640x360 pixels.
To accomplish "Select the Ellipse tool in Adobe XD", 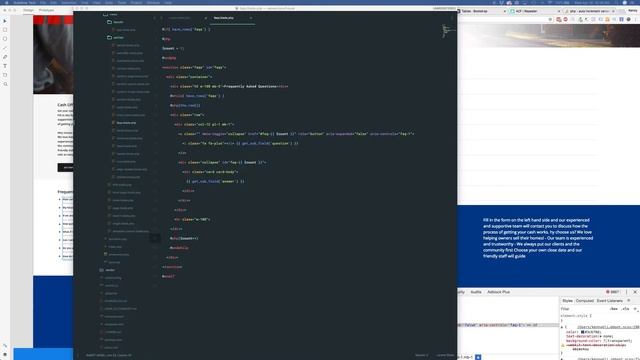I will [x=5, y=39].
